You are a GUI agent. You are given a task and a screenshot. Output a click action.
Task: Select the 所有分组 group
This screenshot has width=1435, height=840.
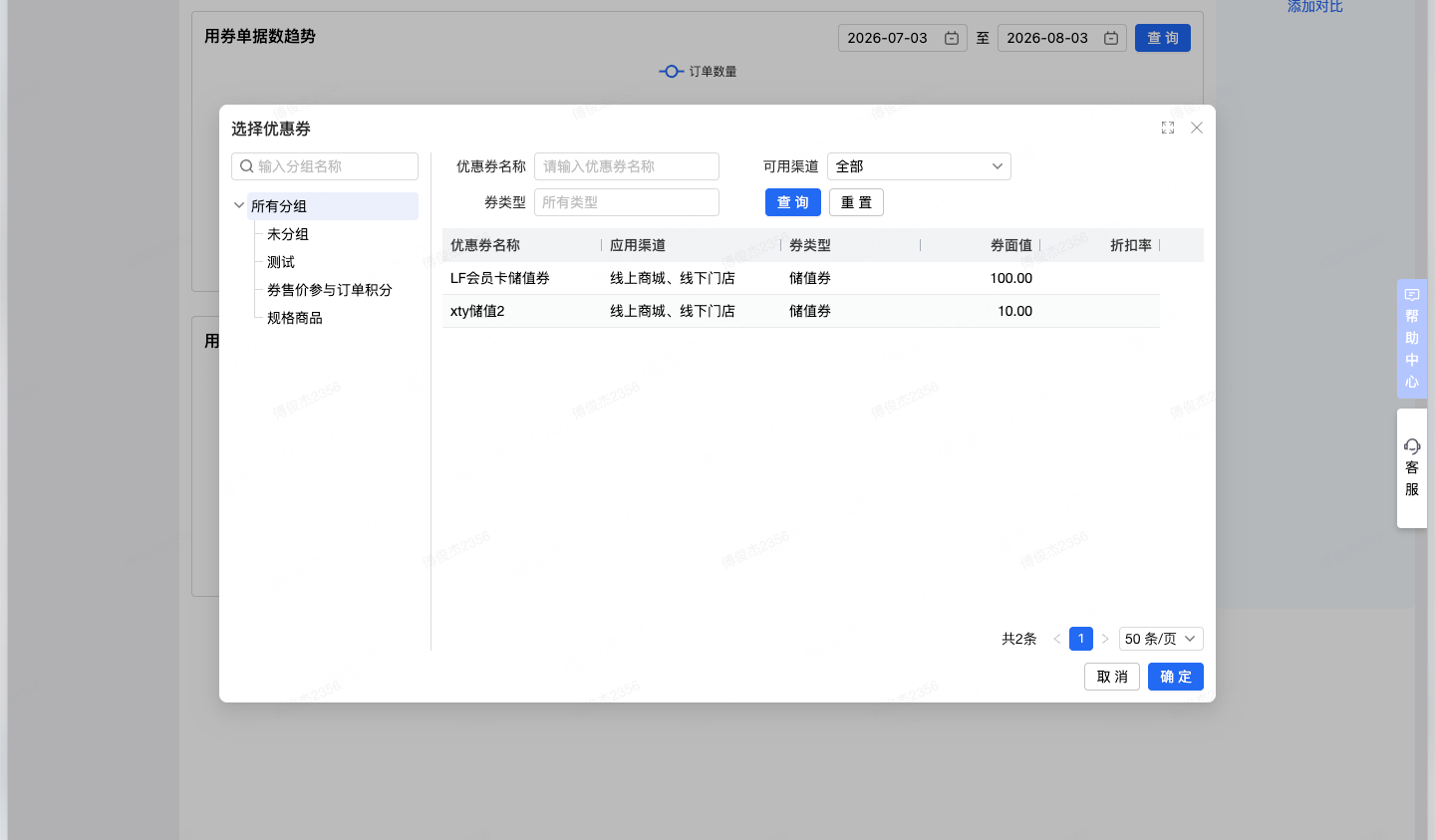pos(333,206)
